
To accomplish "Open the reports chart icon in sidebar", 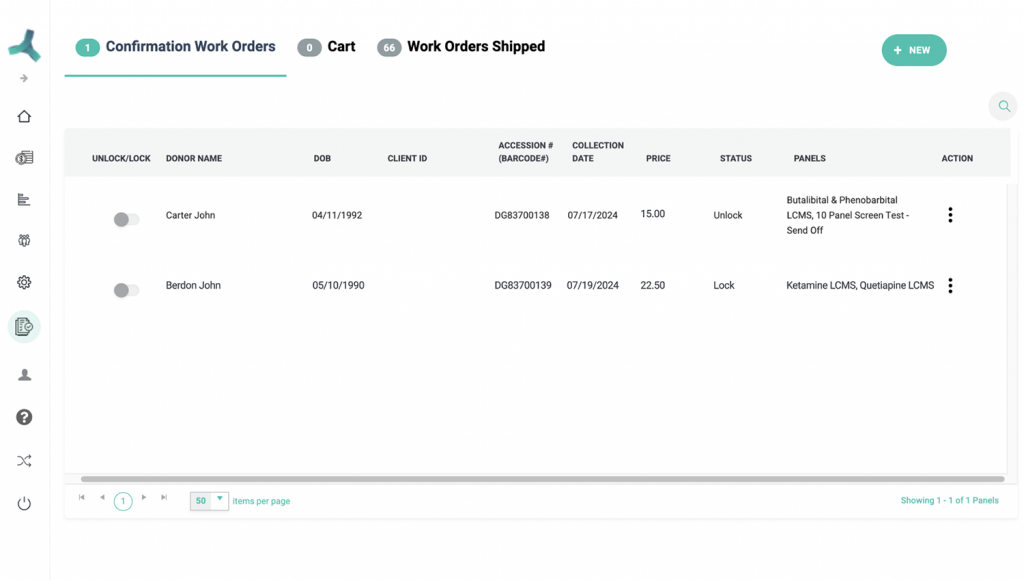I will tap(23, 199).
